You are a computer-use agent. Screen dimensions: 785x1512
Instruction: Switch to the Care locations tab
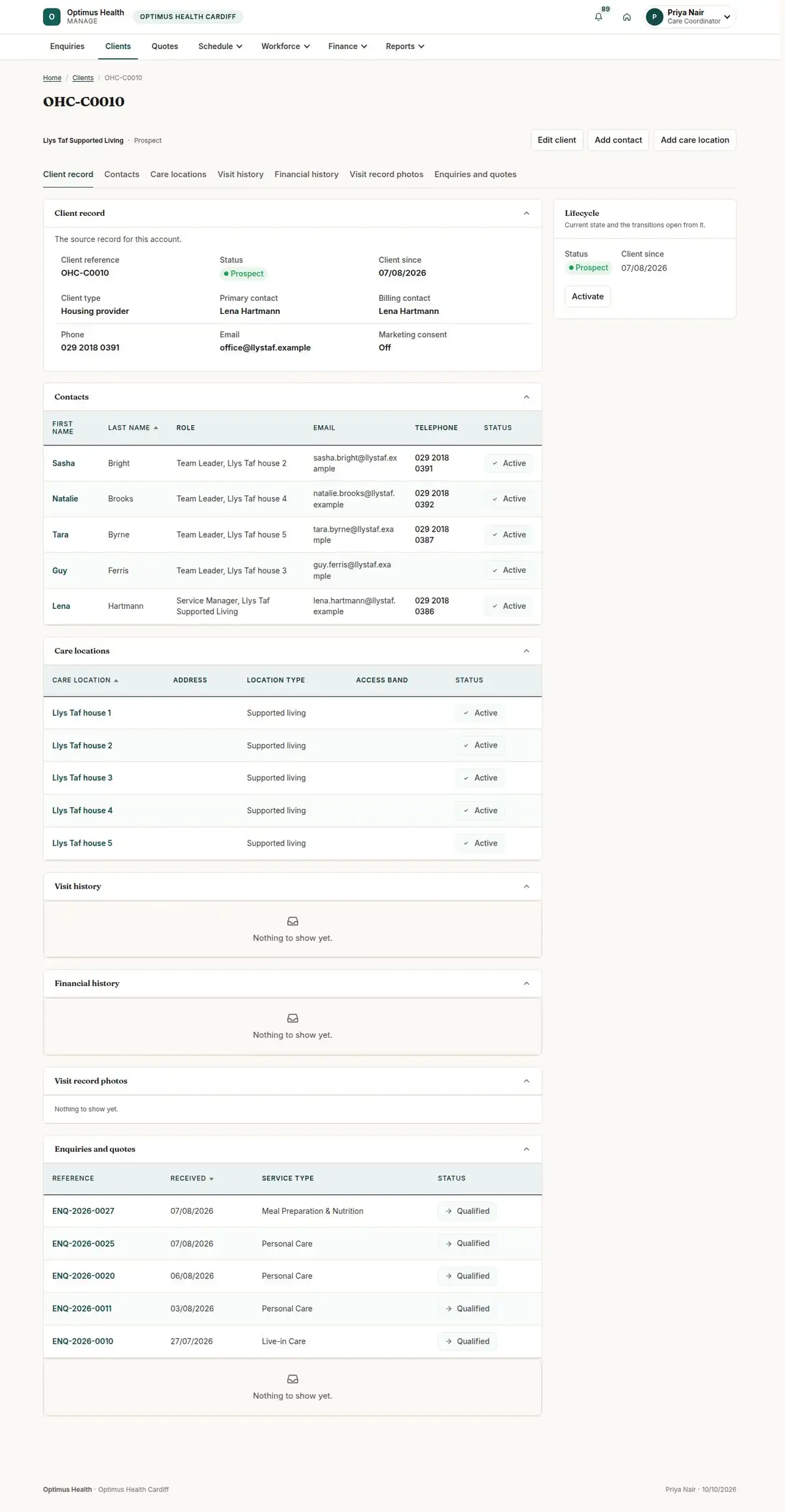(x=179, y=175)
